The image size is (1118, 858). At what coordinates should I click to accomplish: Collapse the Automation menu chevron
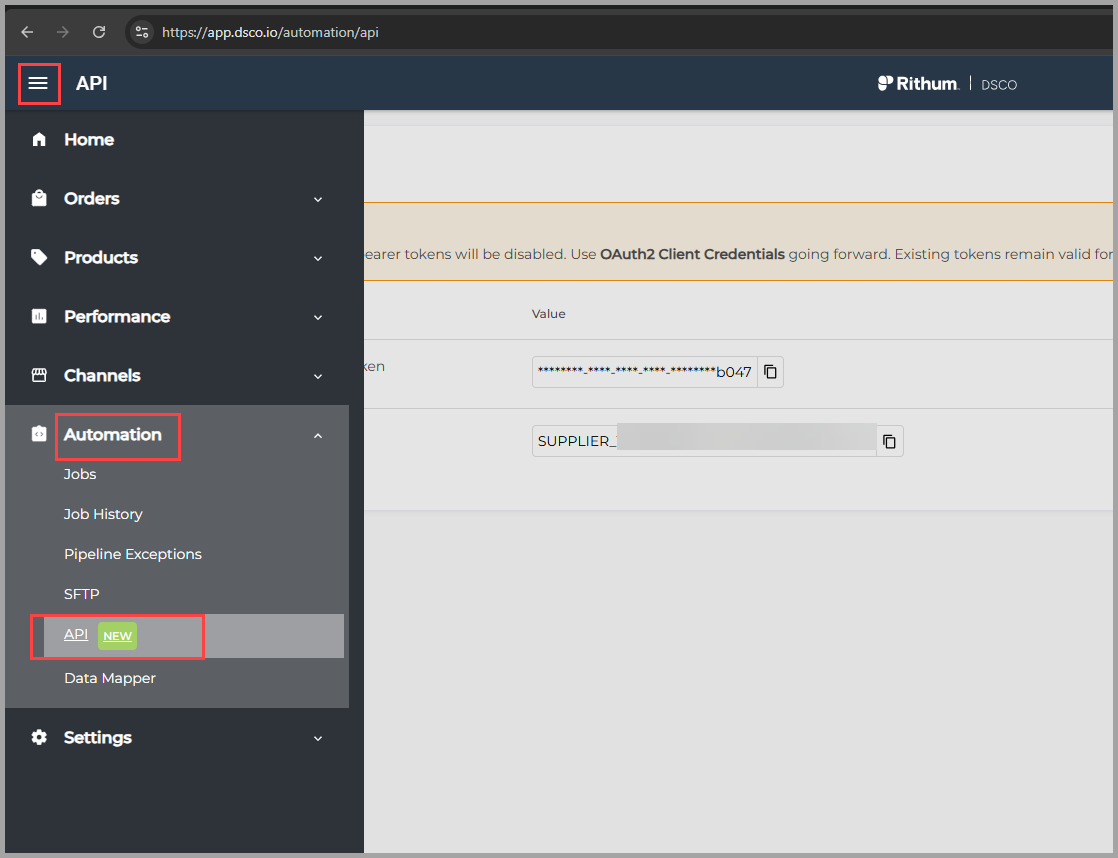[x=318, y=436]
